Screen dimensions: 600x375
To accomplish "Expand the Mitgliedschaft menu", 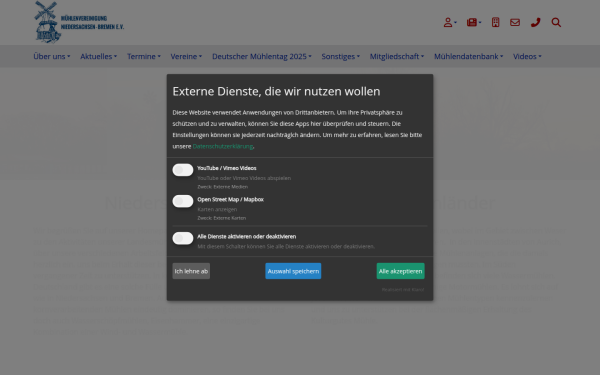I will click(397, 56).
